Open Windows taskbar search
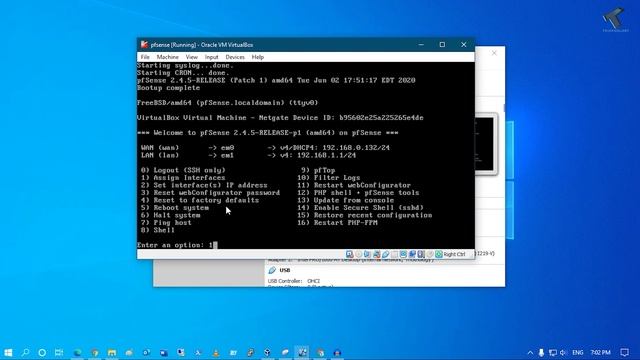The height and width of the screenshot is (360, 640). (25, 352)
